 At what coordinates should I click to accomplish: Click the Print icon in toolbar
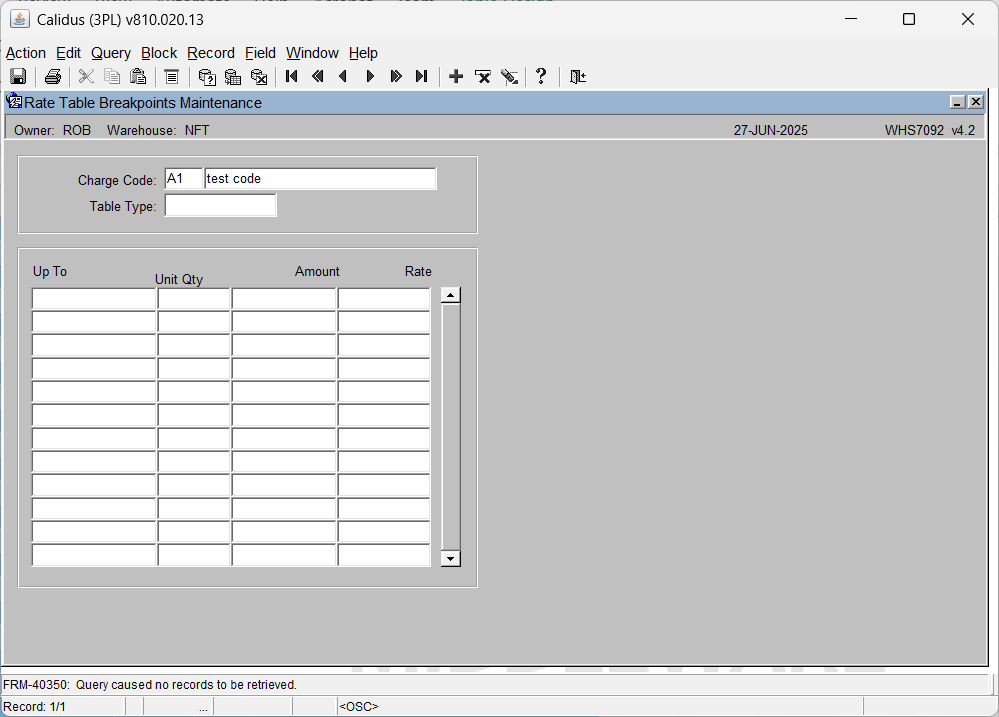coord(53,76)
